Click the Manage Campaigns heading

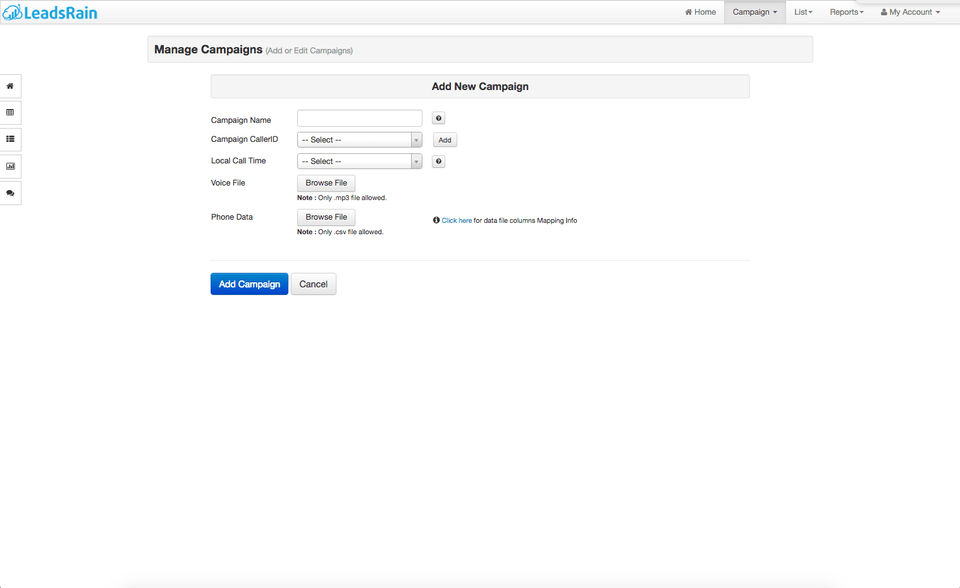click(208, 50)
